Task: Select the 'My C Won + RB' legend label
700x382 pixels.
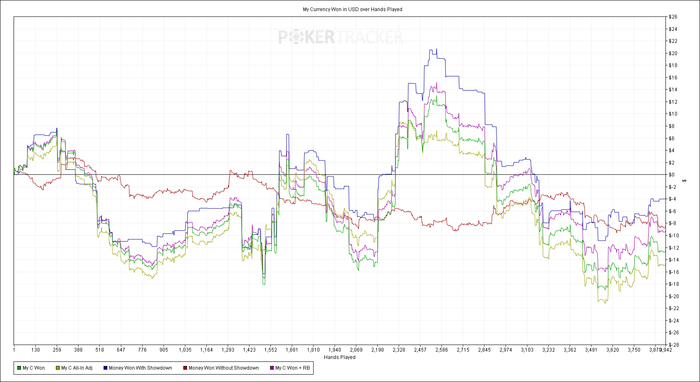Action: [292, 368]
